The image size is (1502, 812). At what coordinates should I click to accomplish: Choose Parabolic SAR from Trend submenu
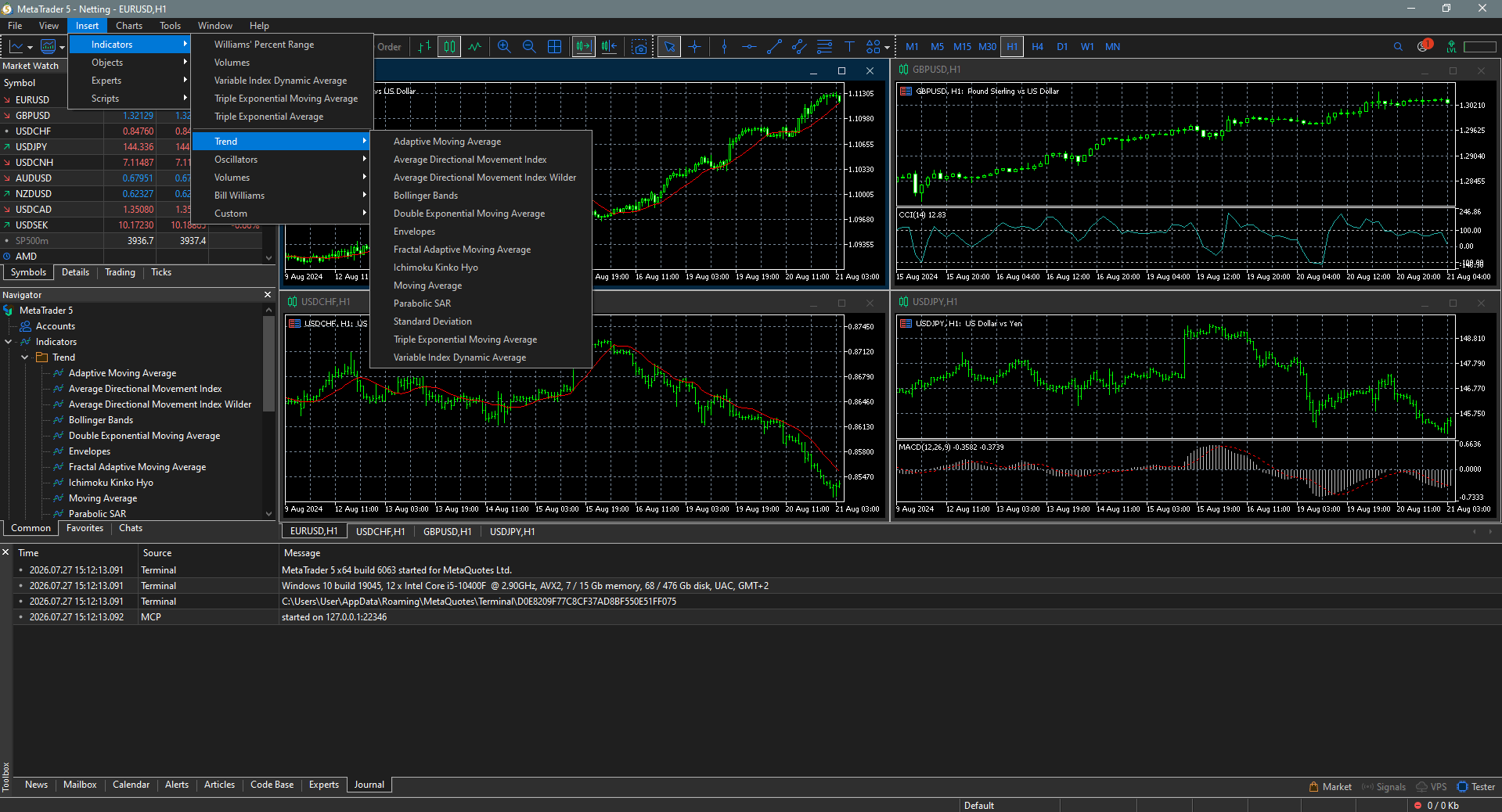[x=481, y=304]
